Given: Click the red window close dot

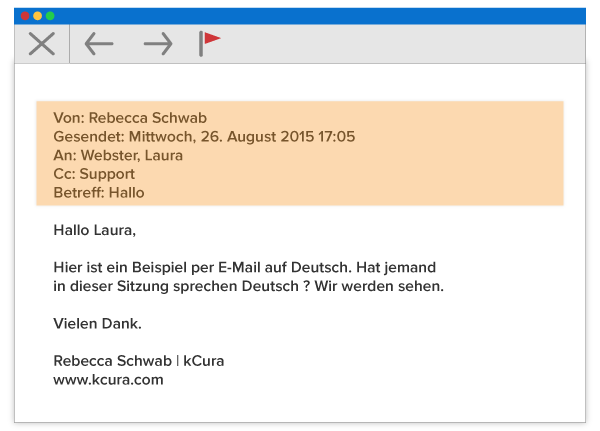Looking at the screenshot, I should pos(26,16).
